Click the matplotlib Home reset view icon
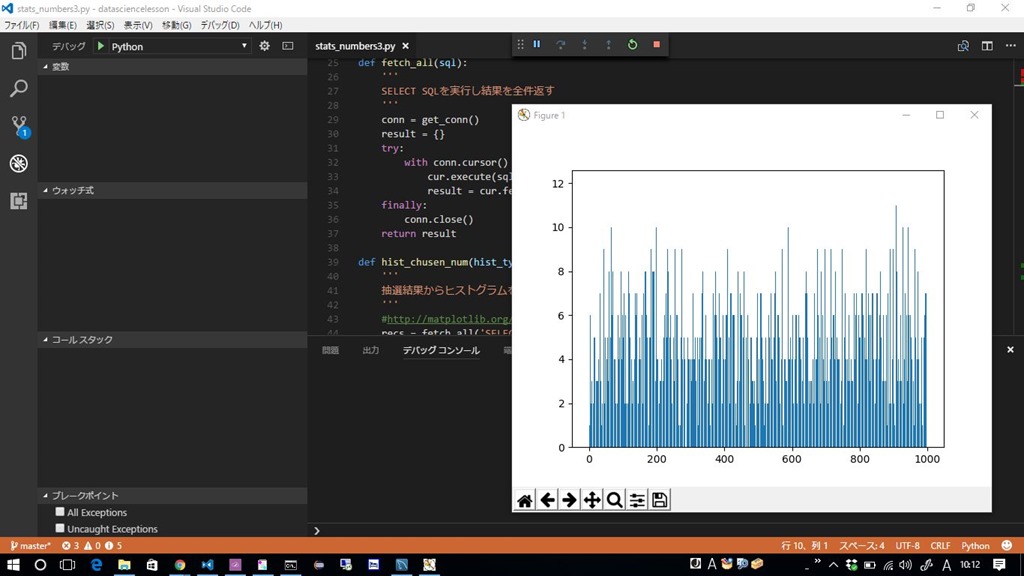 pyautogui.click(x=525, y=500)
